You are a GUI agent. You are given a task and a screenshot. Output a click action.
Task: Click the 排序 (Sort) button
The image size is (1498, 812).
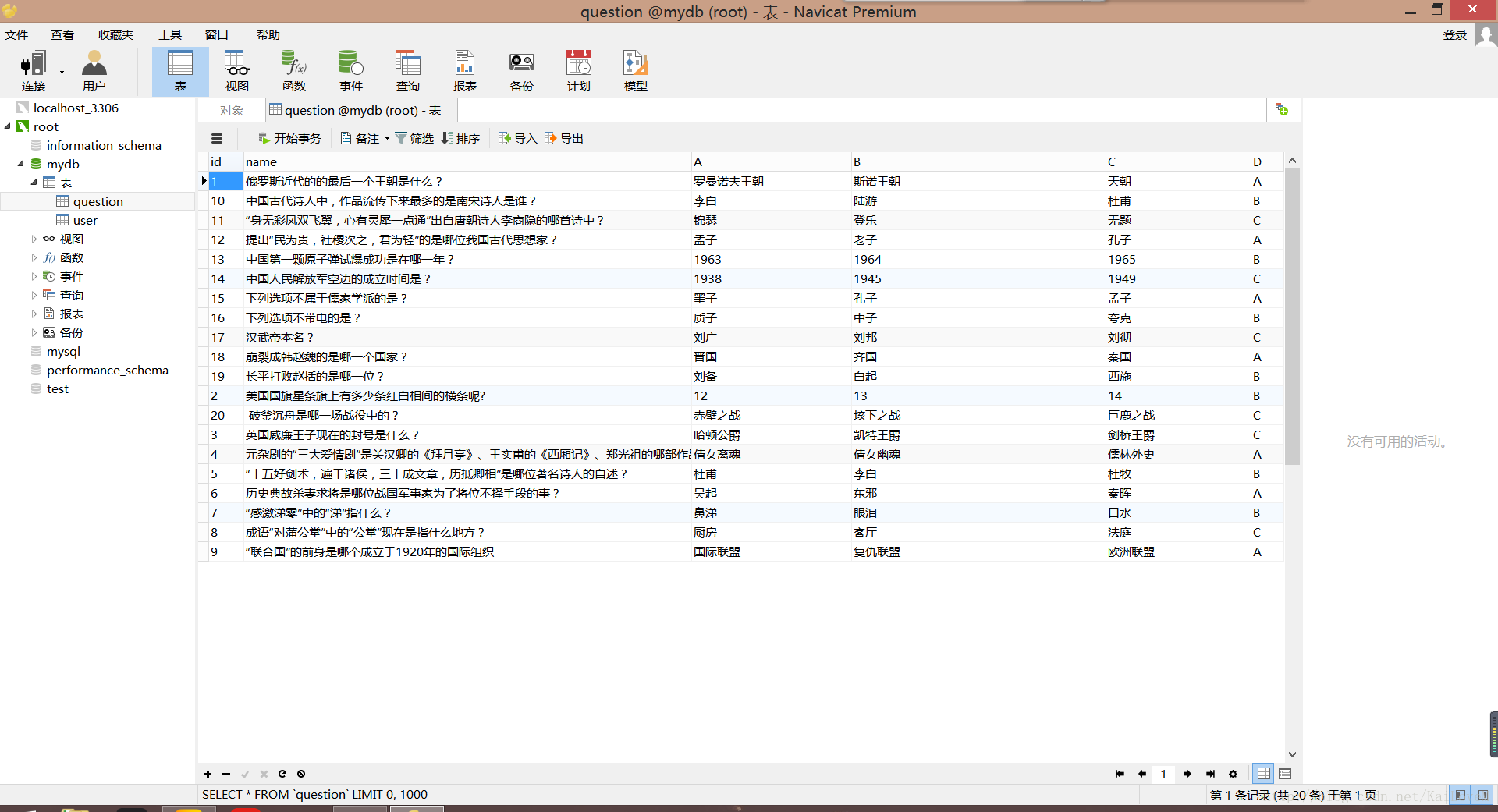(460, 138)
